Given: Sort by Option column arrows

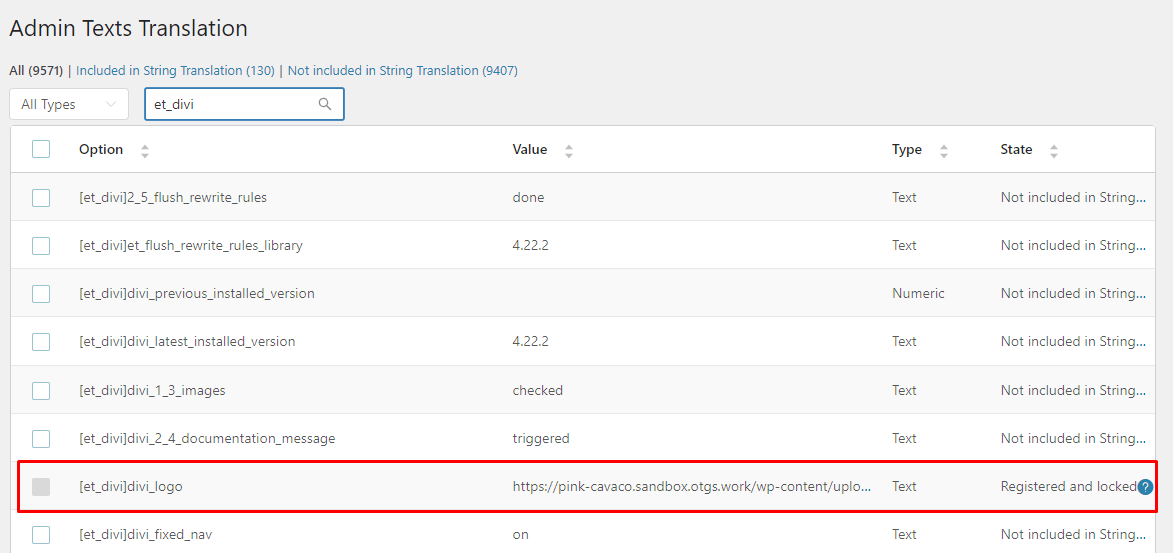Looking at the screenshot, I should click(144, 150).
